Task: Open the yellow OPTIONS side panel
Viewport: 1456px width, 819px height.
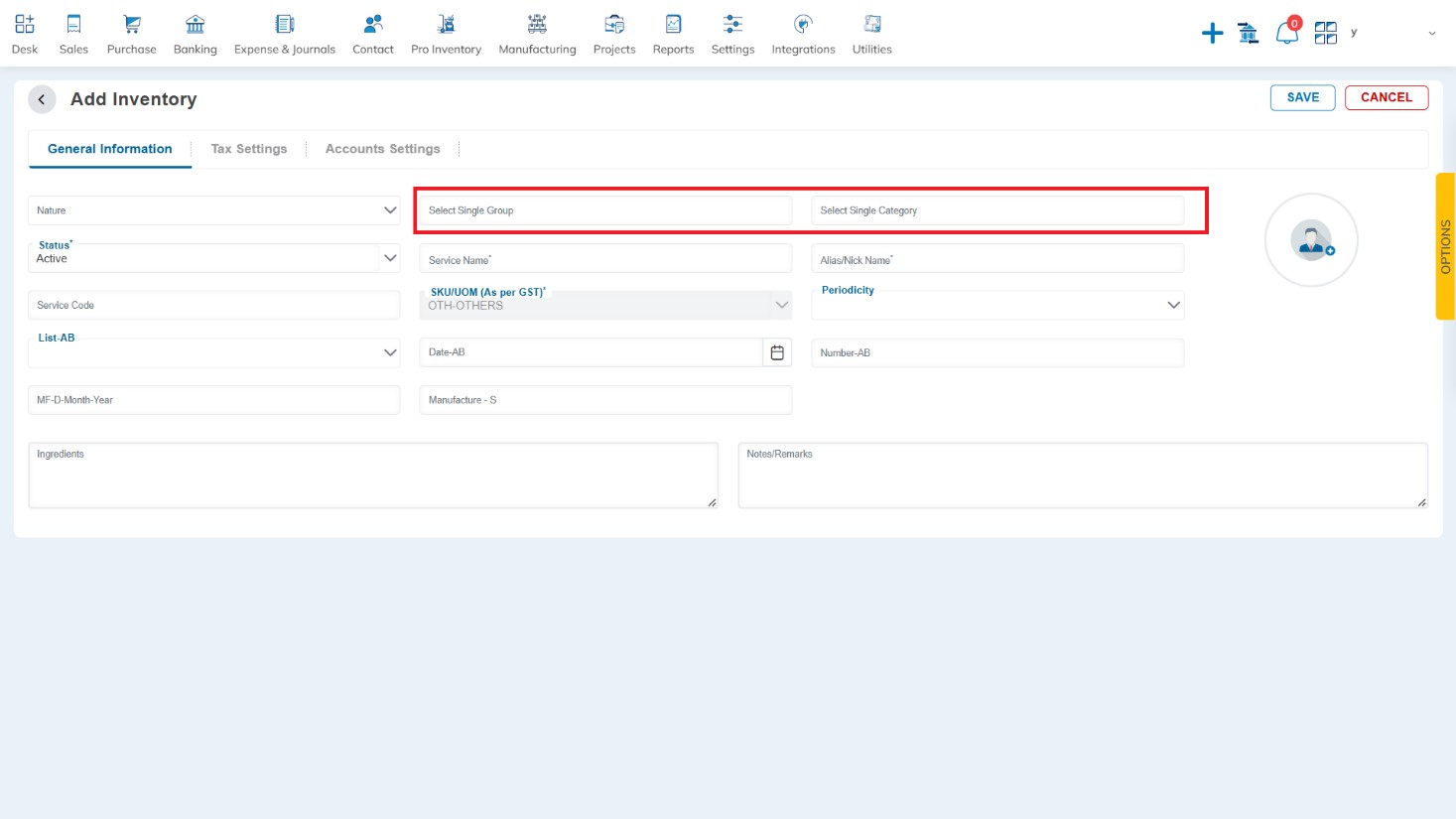Action: (1445, 246)
